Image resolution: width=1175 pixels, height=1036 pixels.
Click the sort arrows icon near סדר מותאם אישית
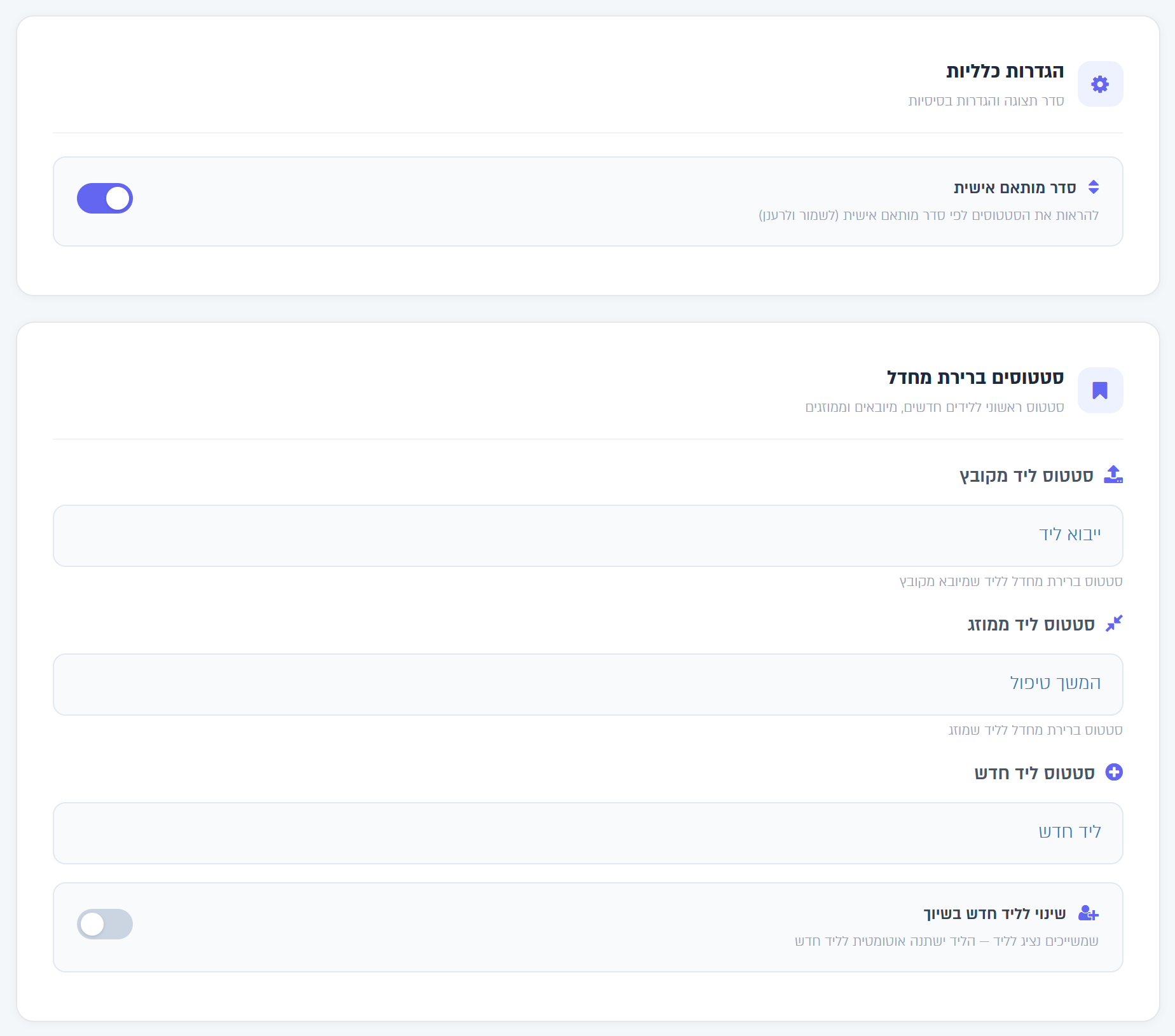point(1094,187)
